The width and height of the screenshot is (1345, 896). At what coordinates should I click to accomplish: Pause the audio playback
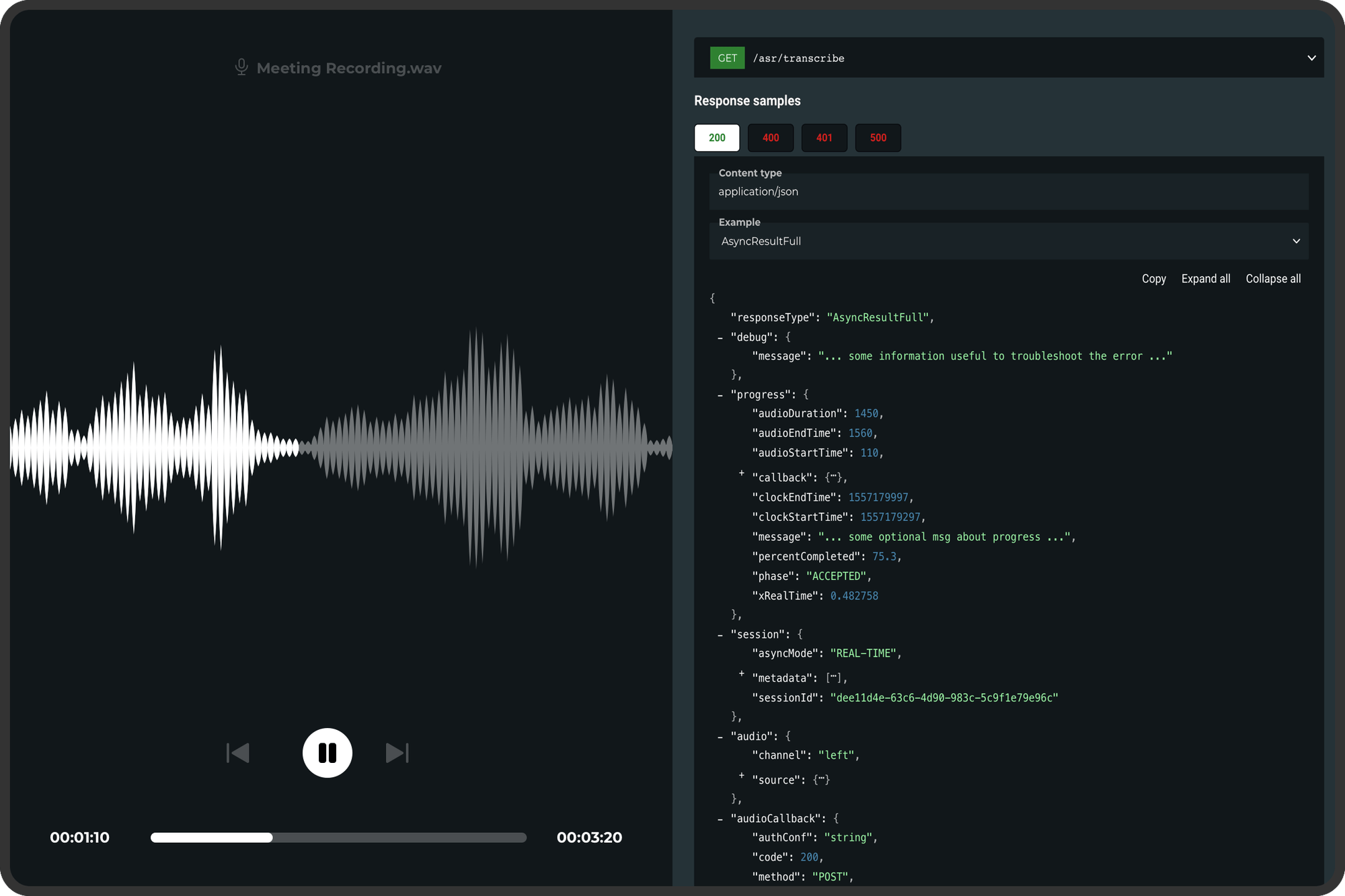(x=328, y=753)
